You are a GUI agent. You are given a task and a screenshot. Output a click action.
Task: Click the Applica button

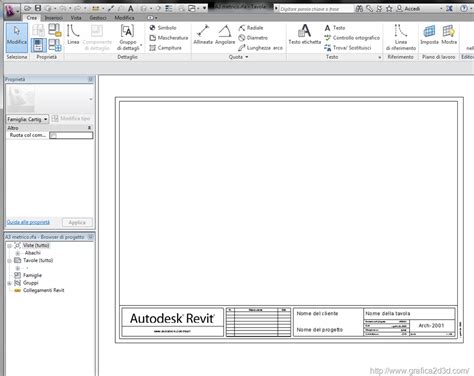click(x=77, y=222)
